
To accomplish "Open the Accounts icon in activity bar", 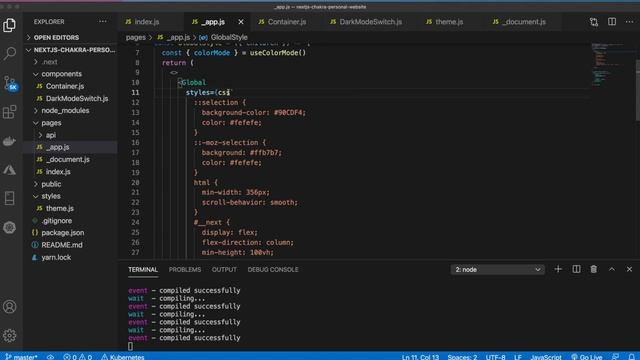I will pos(9,307).
